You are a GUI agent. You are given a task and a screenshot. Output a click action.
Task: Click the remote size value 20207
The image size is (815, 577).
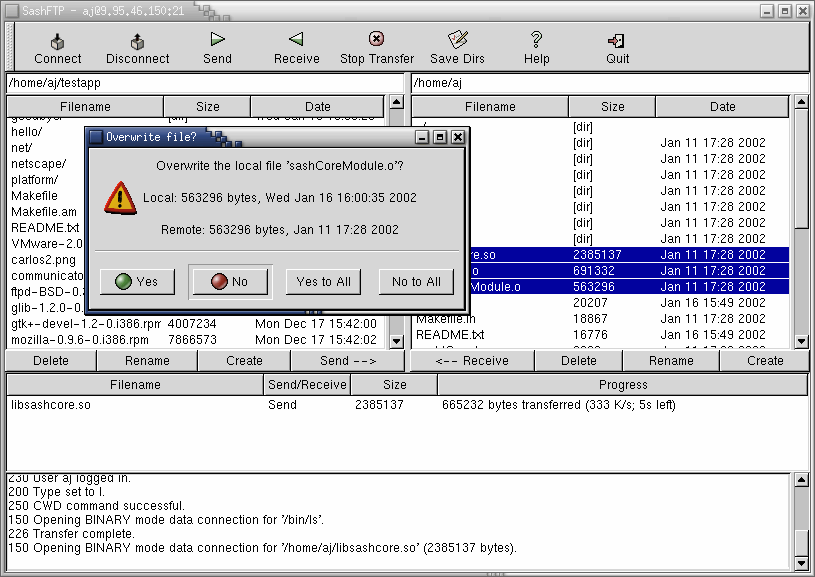(x=590, y=303)
